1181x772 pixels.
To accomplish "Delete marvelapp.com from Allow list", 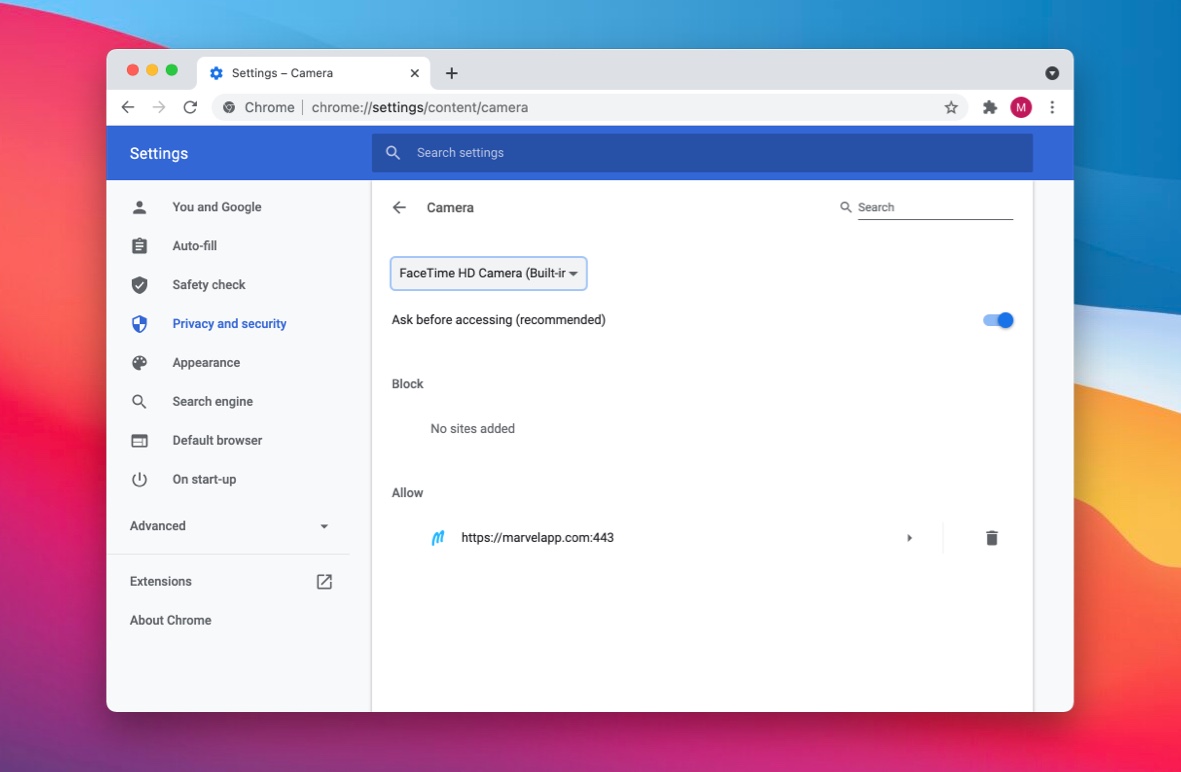I will 991,538.
